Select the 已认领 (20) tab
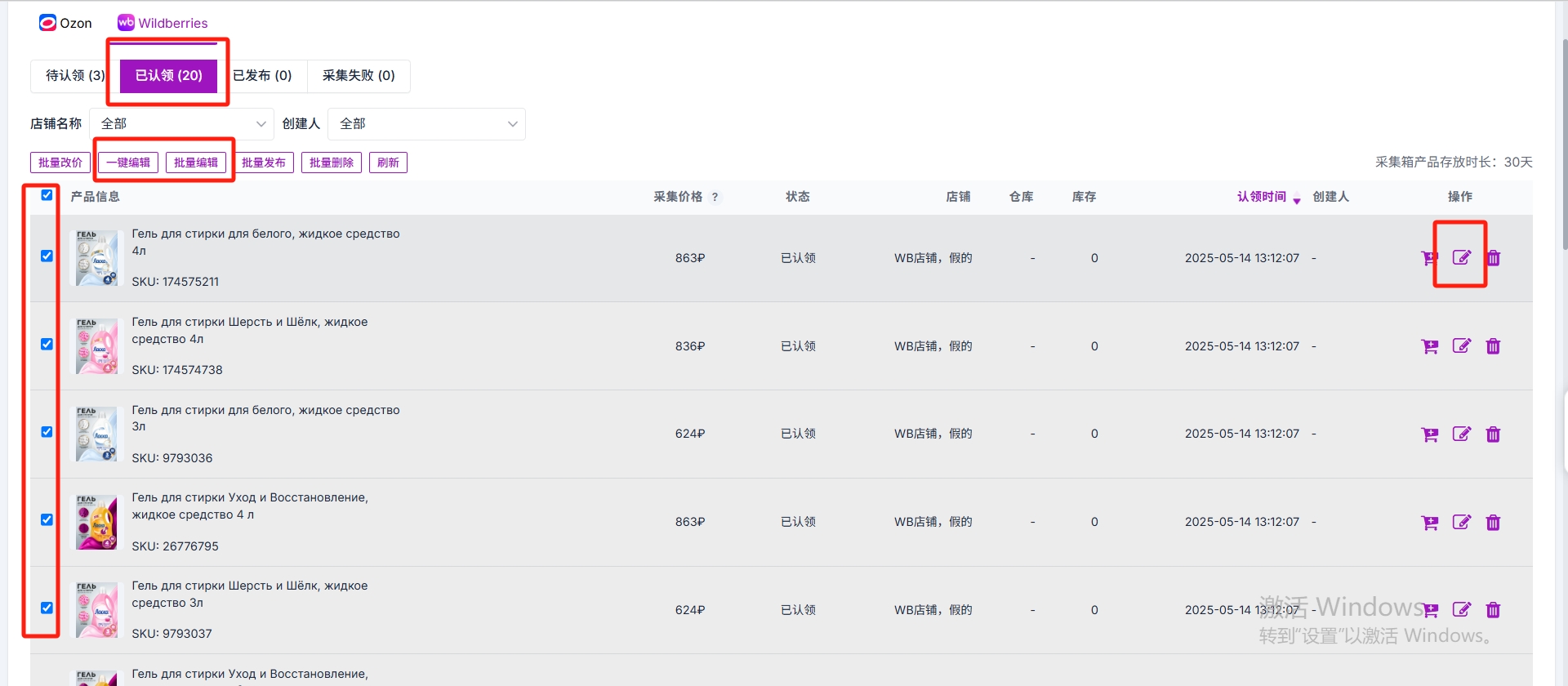Screen dimensions: 1568x686 [x=168, y=75]
